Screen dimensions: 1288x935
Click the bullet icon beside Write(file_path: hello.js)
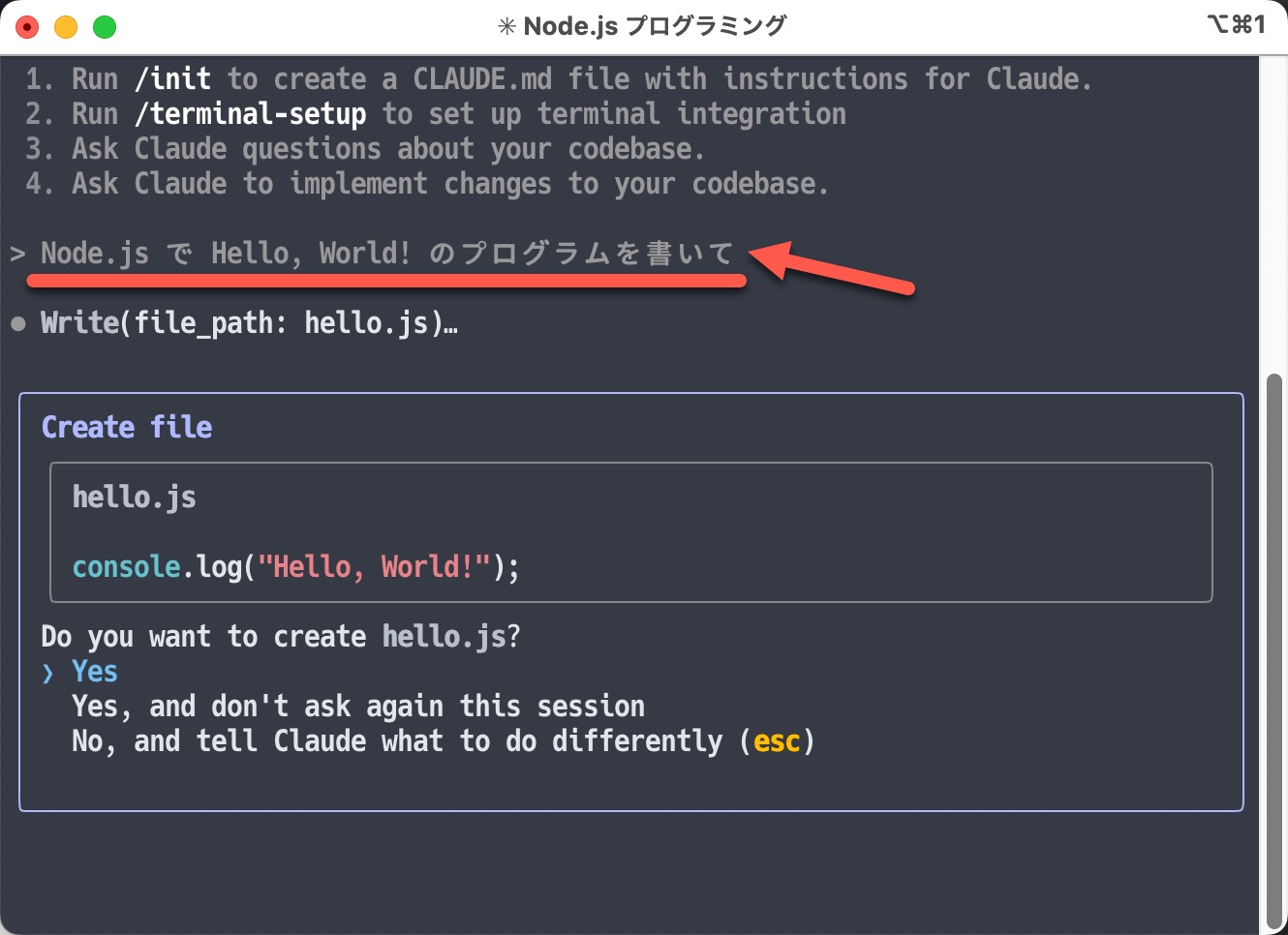pos(17,323)
